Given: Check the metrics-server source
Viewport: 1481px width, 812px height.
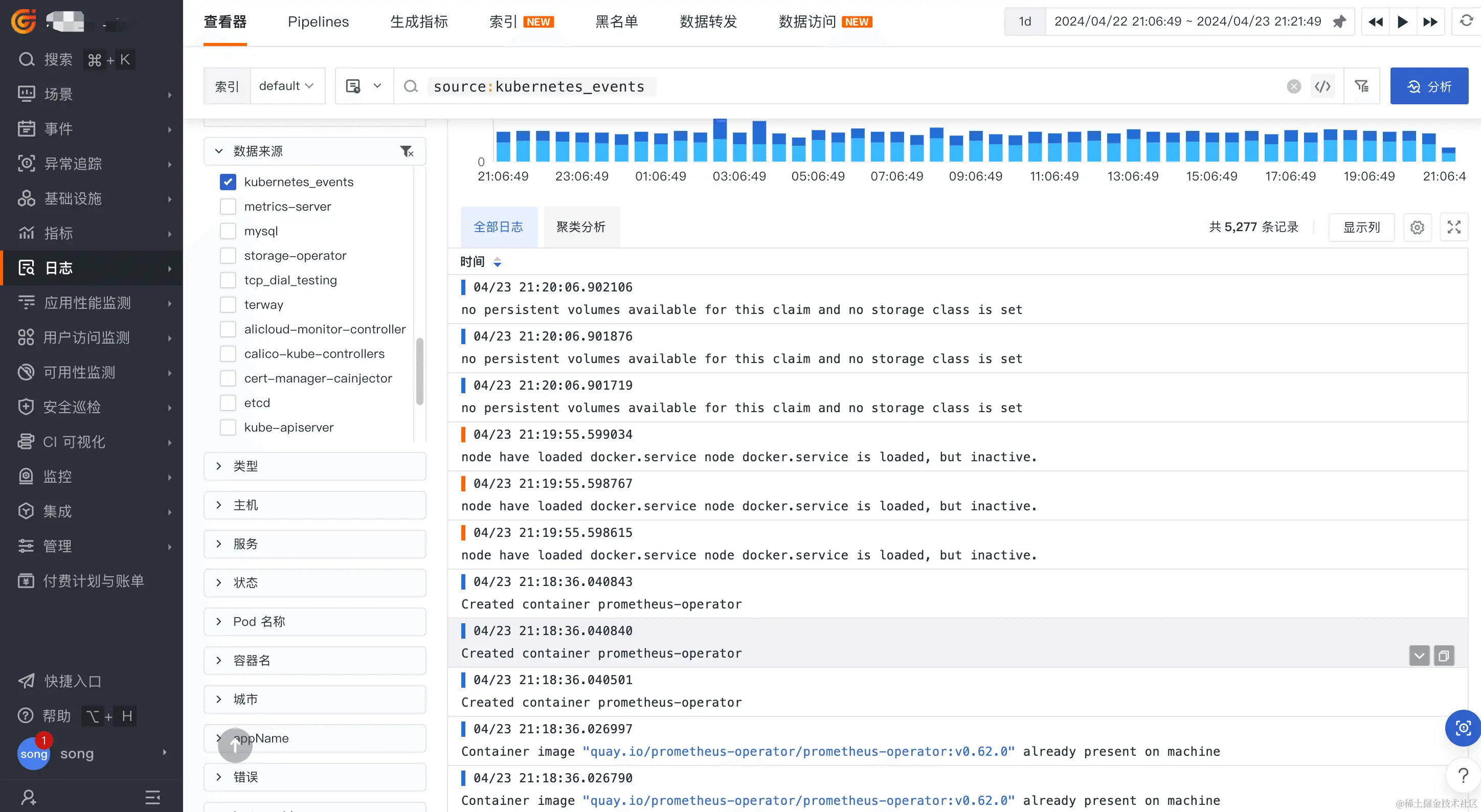Looking at the screenshot, I should pyautogui.click(x=228, y=206).
